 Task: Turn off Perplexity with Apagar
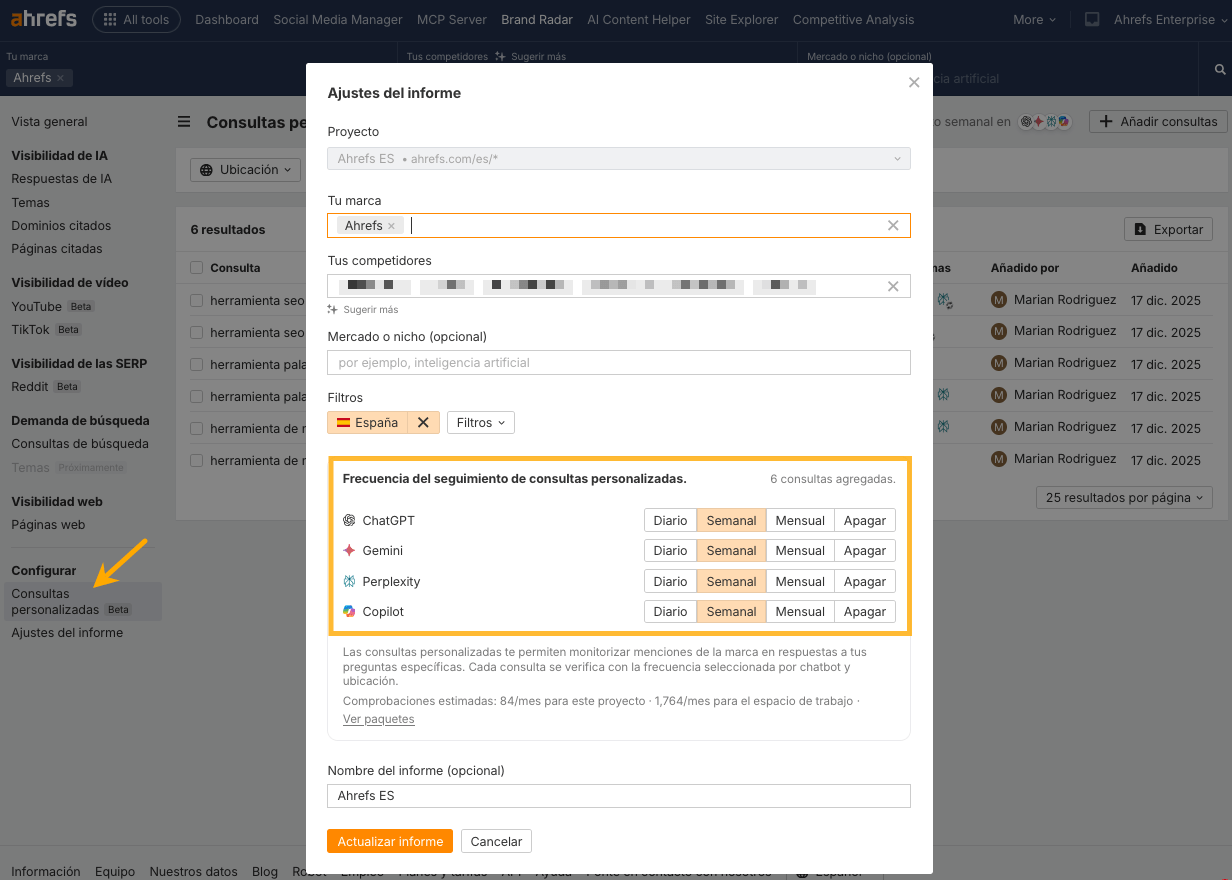(865, 582)
